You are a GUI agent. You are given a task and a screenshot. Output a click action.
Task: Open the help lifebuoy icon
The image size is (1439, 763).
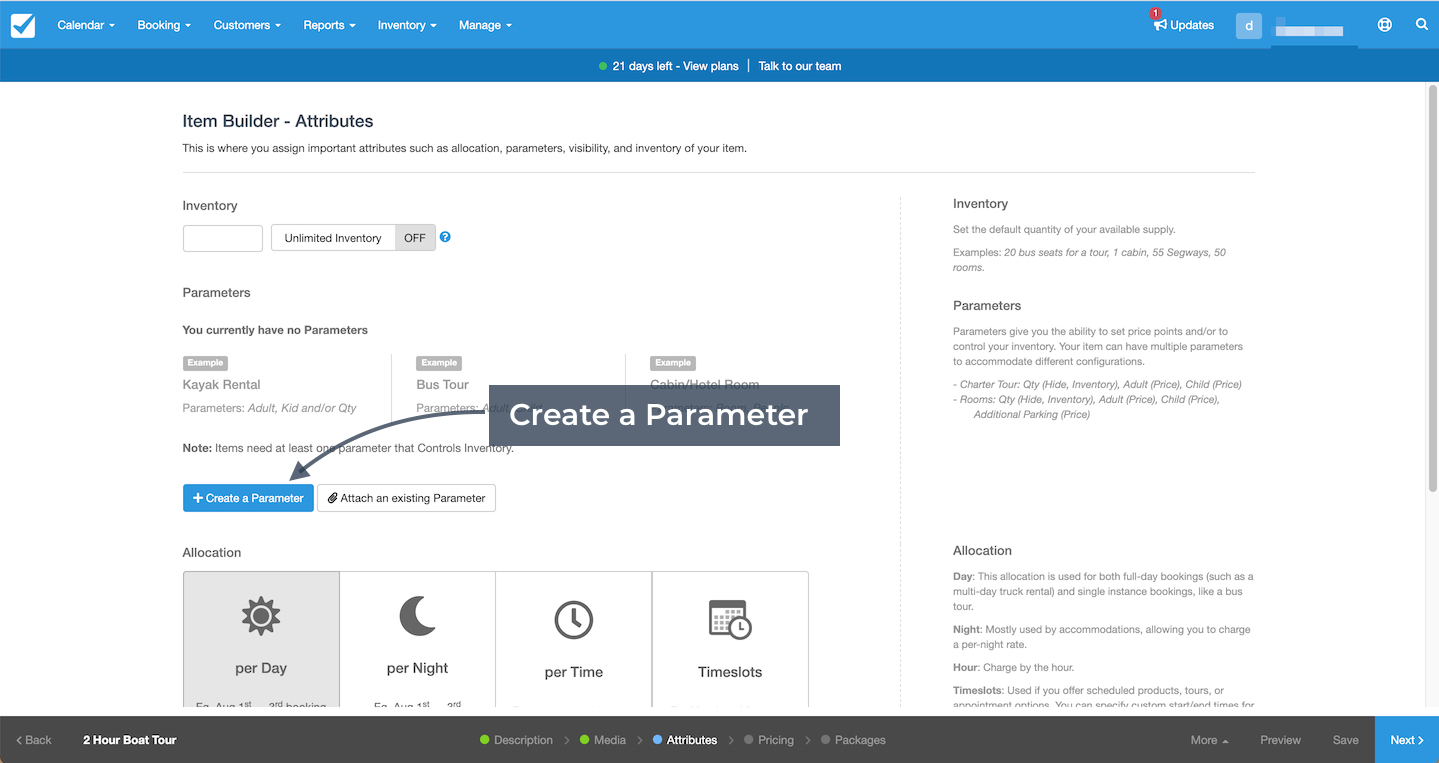tap(1385, 25)
